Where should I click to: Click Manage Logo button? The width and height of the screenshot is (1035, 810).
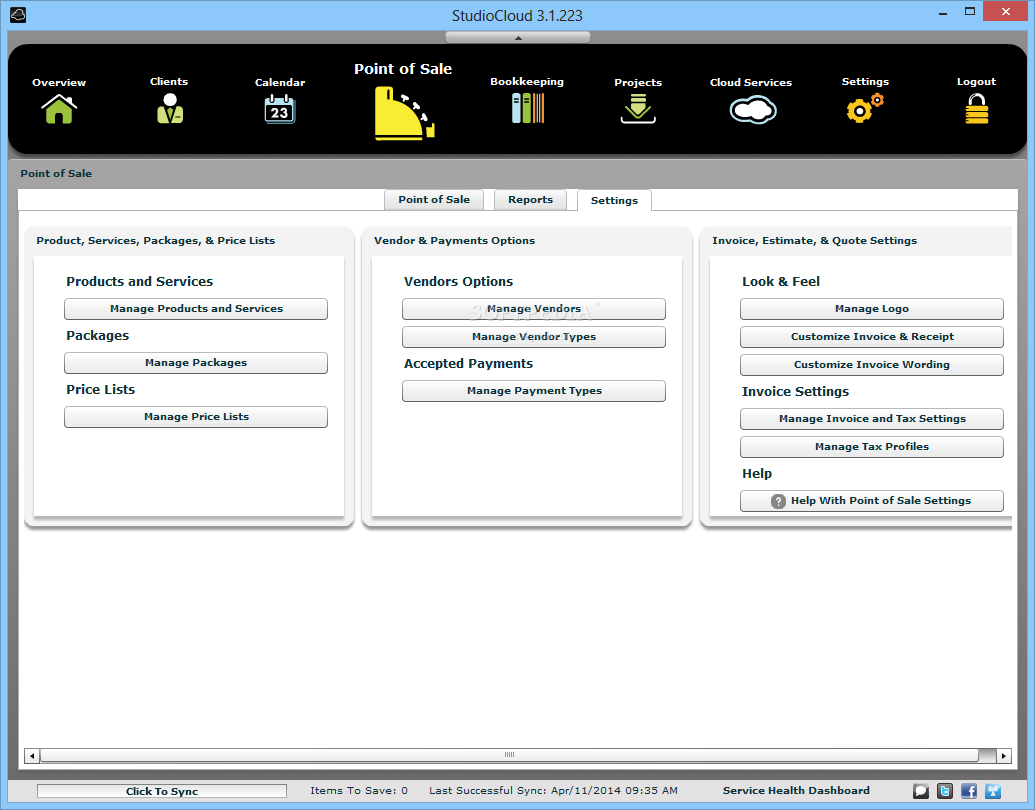872,309
